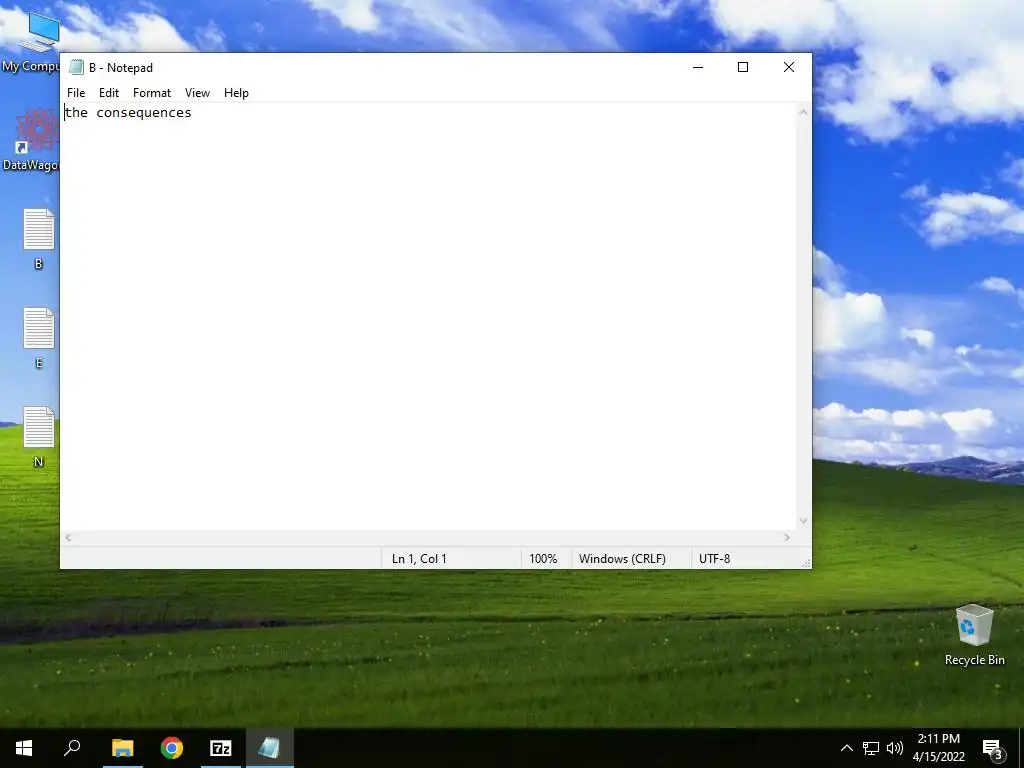Launch Google Chrome from taskbar
Viewport: 1024px width, 768px height.
click(x=172, y=748)
